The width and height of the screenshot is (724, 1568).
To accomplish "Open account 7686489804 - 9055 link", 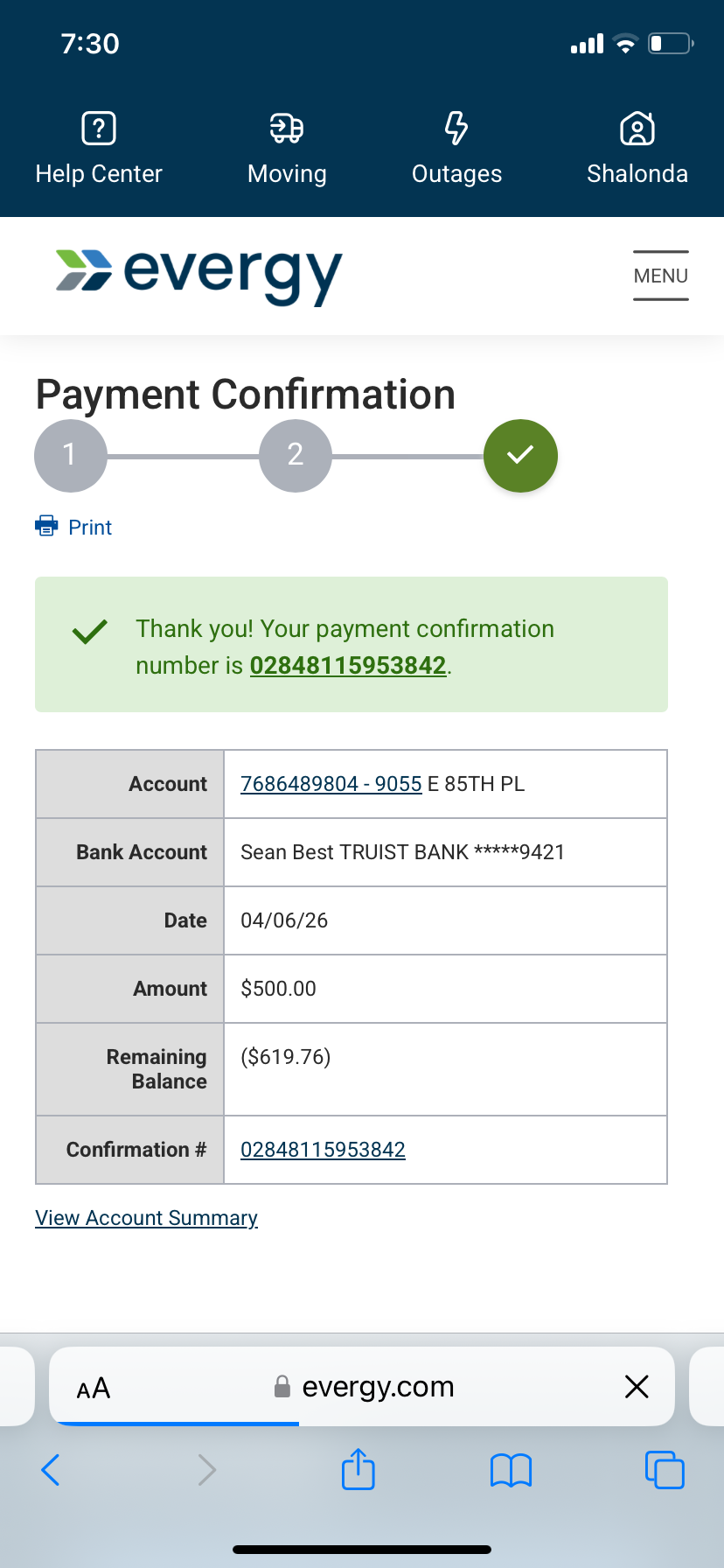I will (x=331, y=784).
